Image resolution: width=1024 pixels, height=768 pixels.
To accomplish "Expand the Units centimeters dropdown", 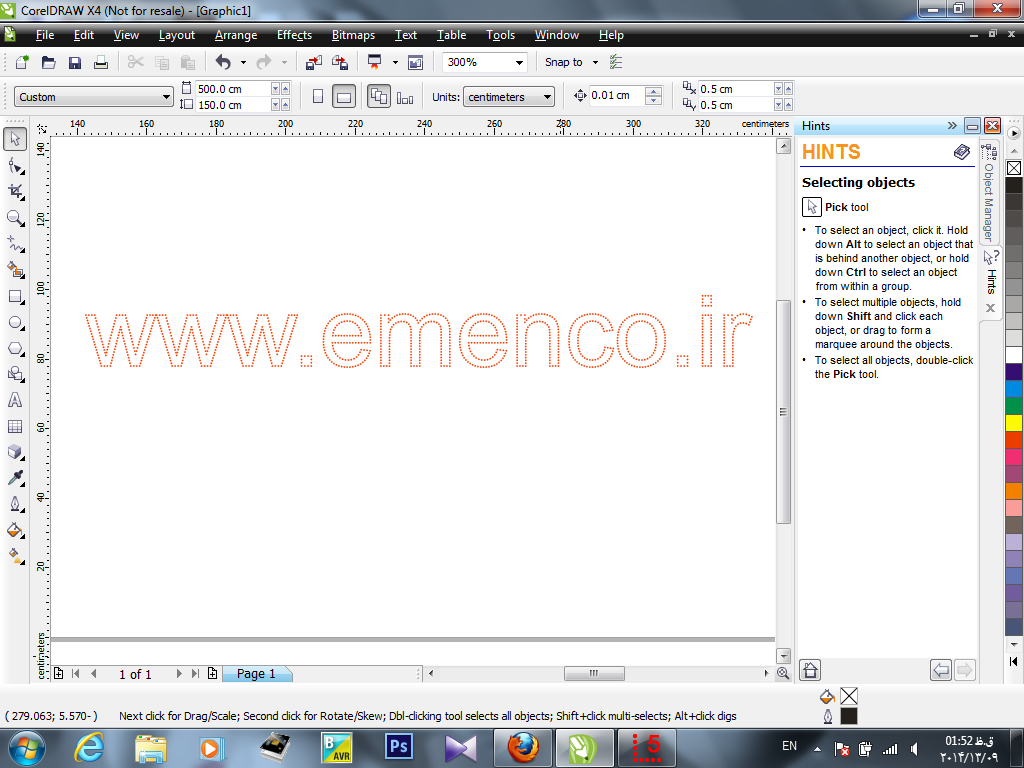I will [546, 97].
